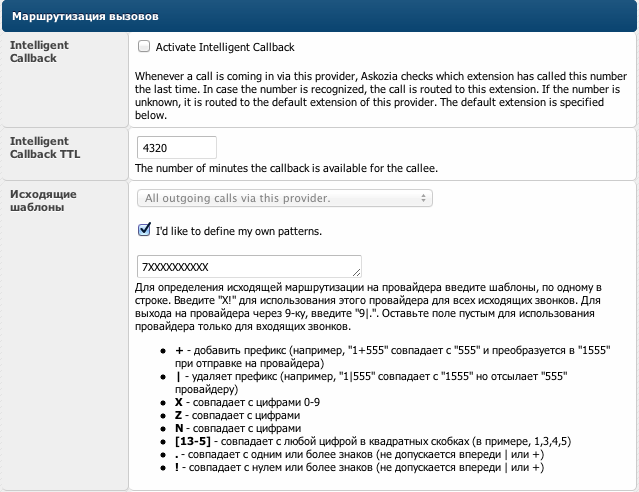The width and height of the screenshot is (639, 492).
Task: Click the "Activate Intelligent Callback" label text
Action: 224,47
